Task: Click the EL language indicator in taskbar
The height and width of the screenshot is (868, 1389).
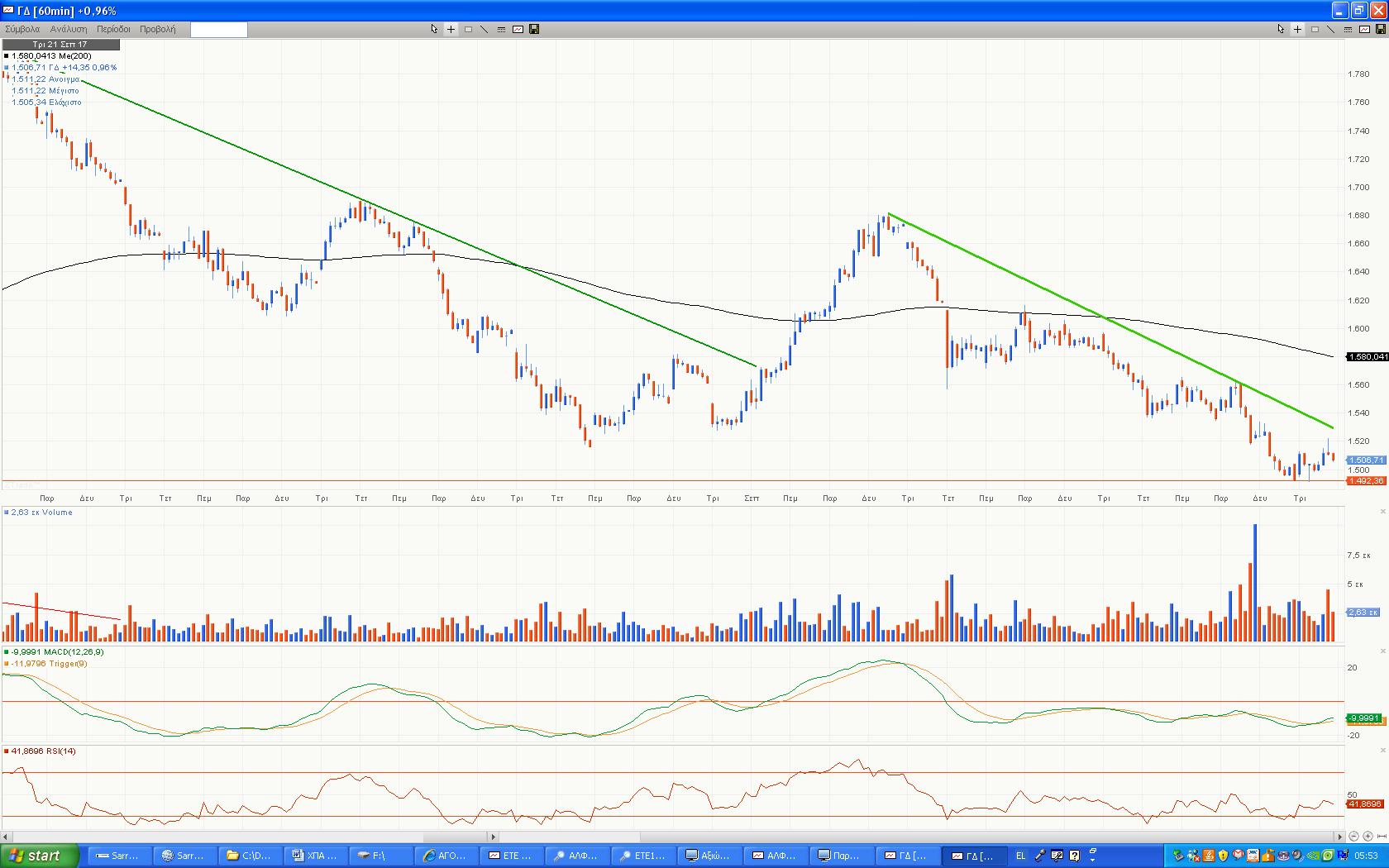Action: pyautogui.click(x=1020, y=856)
